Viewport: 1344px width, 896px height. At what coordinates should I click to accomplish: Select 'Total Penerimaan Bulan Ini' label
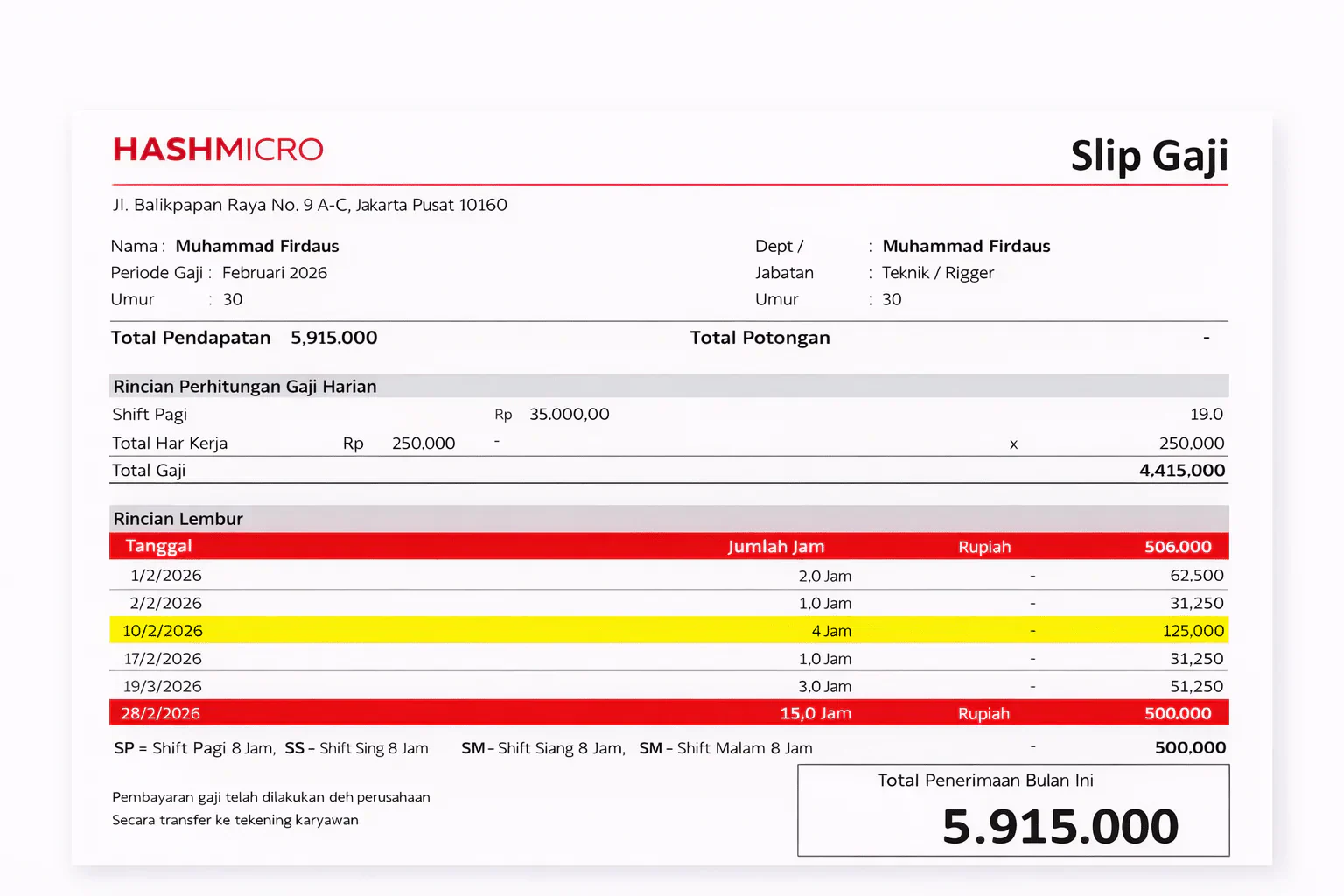pyautogui.click(x=985, y=780)
